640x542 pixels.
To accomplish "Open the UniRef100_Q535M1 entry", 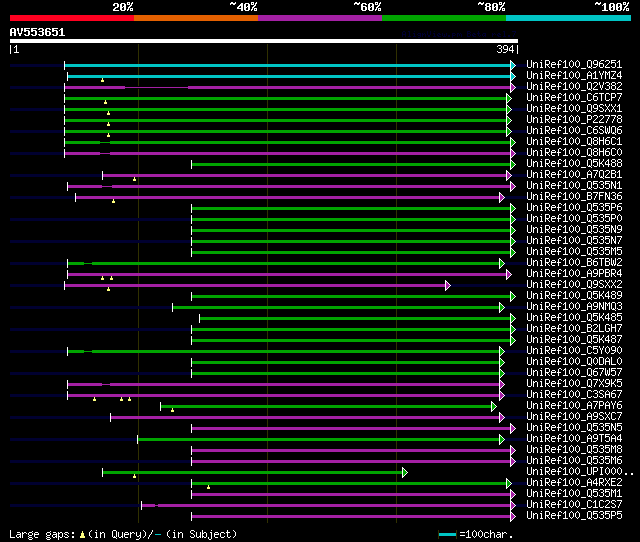I will click(x=574, y=494).
